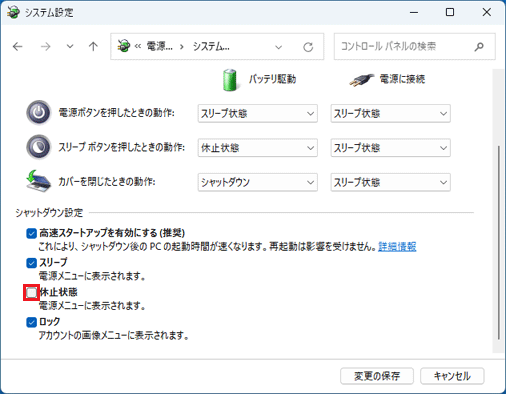Click the vertical scrollbar thumb

[x=499, y=242]
